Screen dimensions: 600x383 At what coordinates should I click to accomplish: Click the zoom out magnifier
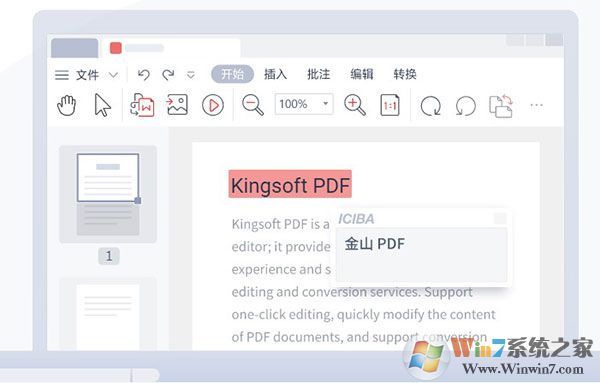point(253,105)
